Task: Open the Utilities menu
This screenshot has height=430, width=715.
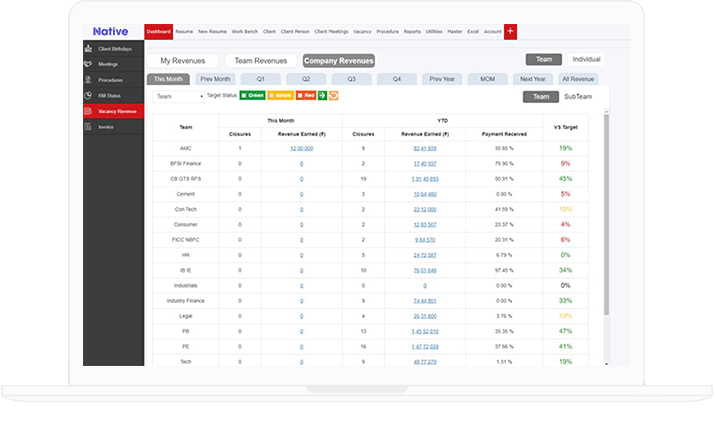Action: [x=434, y=31]
